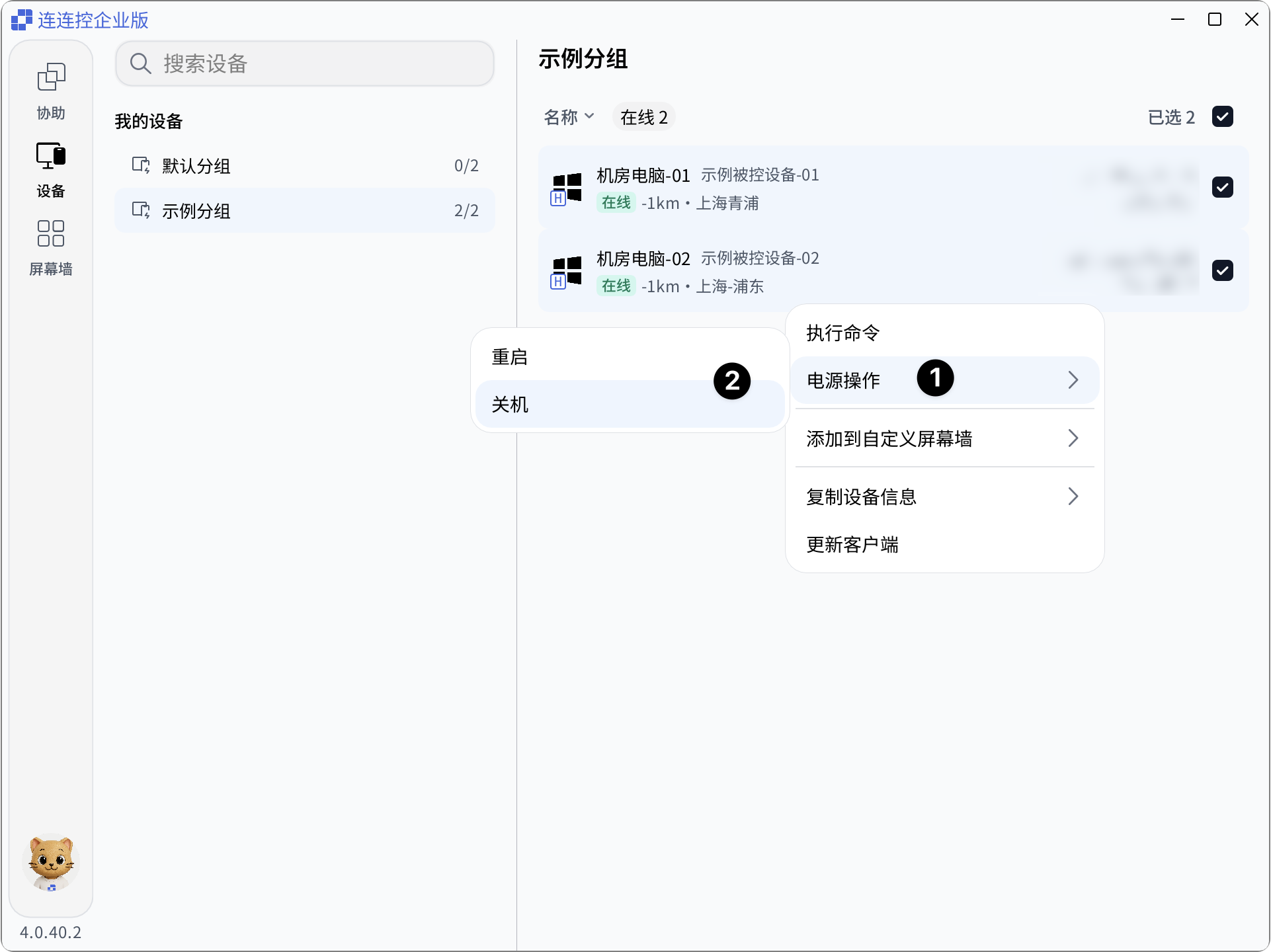Focus the 搜索设备 search field

(305, 63)
